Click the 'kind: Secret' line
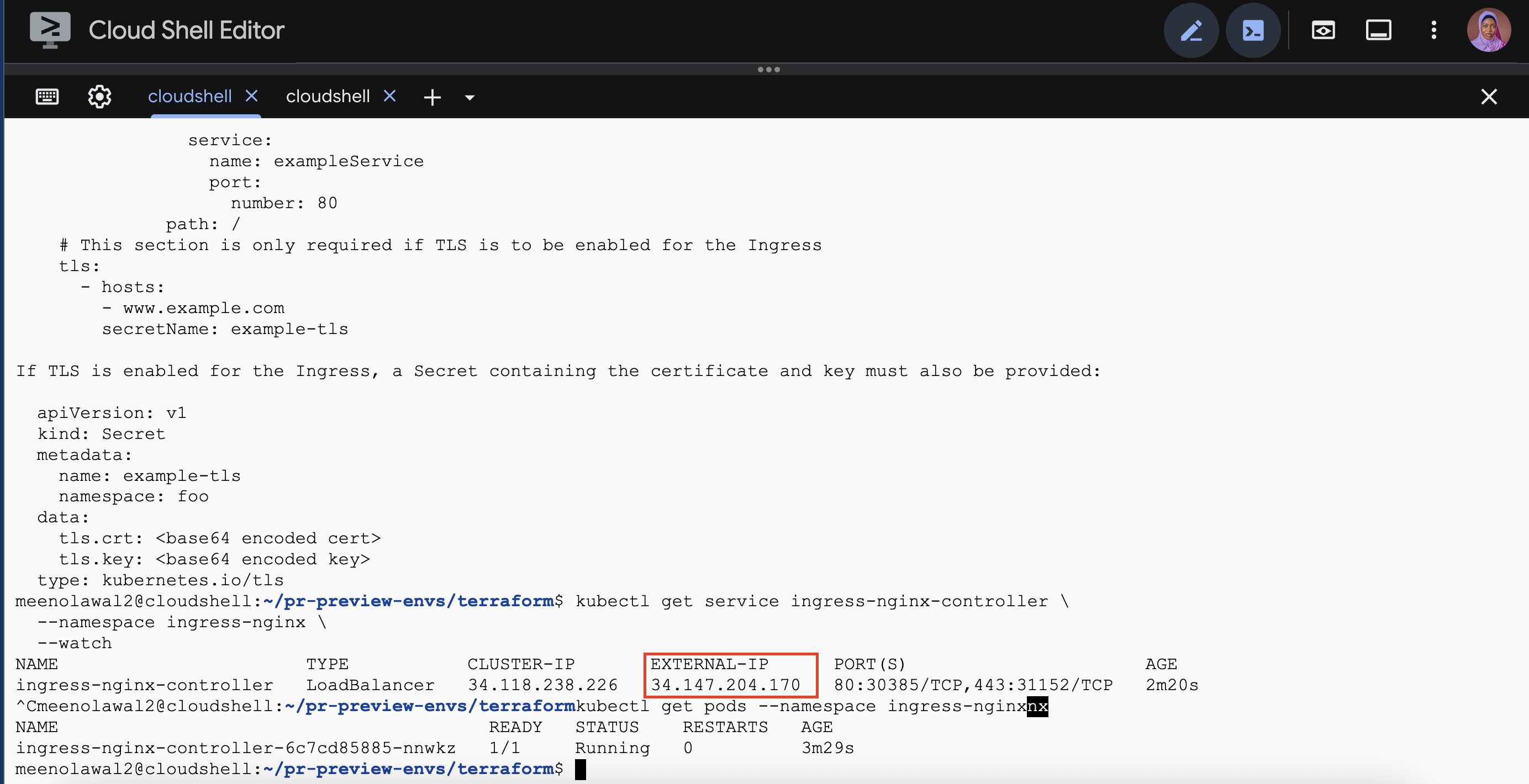The image size is (1529, 784). click(101, 434)
